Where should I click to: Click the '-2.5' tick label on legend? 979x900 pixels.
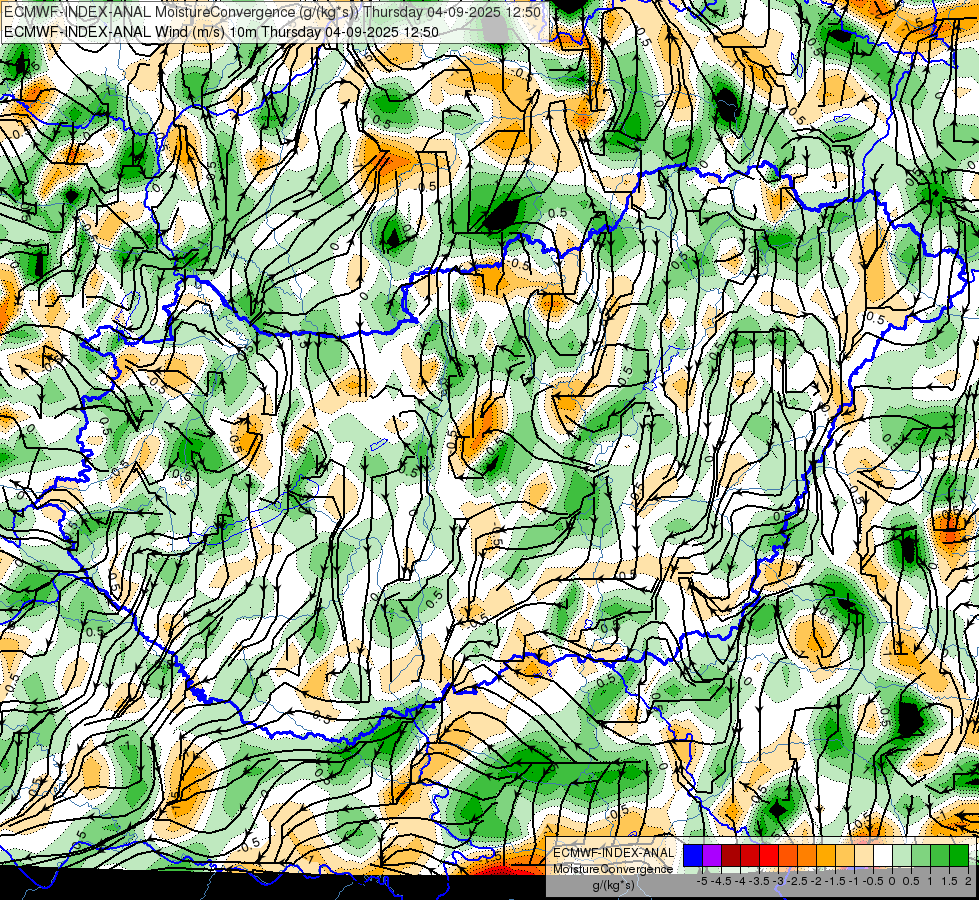(799, 881)
